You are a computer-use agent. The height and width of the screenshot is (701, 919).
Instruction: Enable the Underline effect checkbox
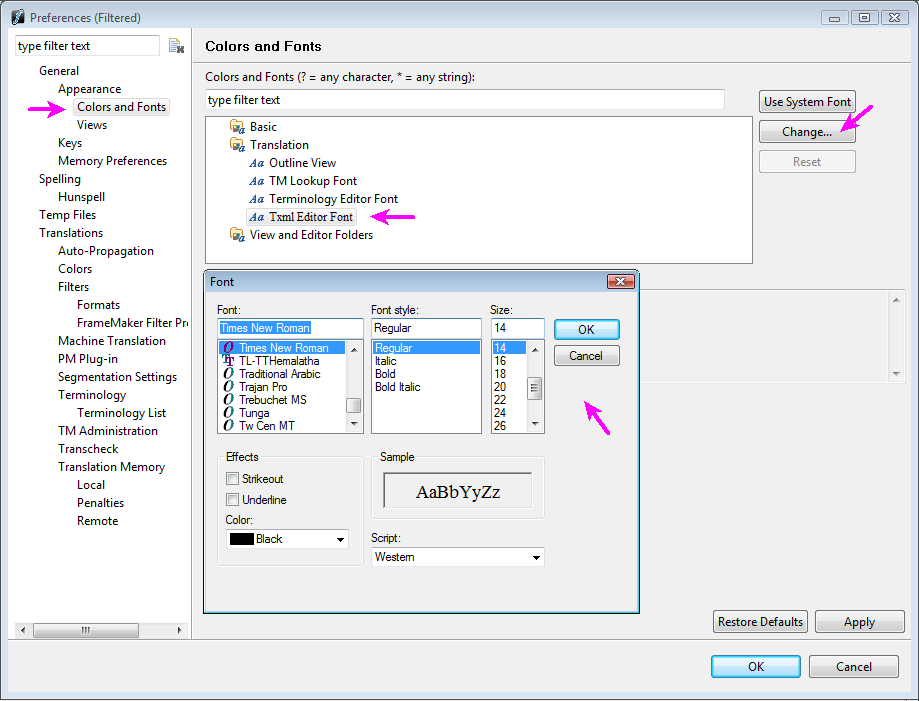[x=233, y=499]
